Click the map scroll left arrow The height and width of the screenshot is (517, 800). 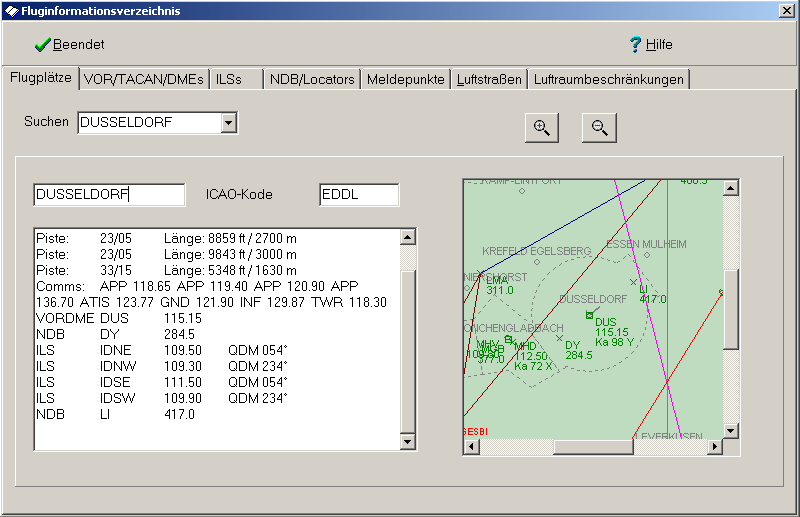pos(472,447)
